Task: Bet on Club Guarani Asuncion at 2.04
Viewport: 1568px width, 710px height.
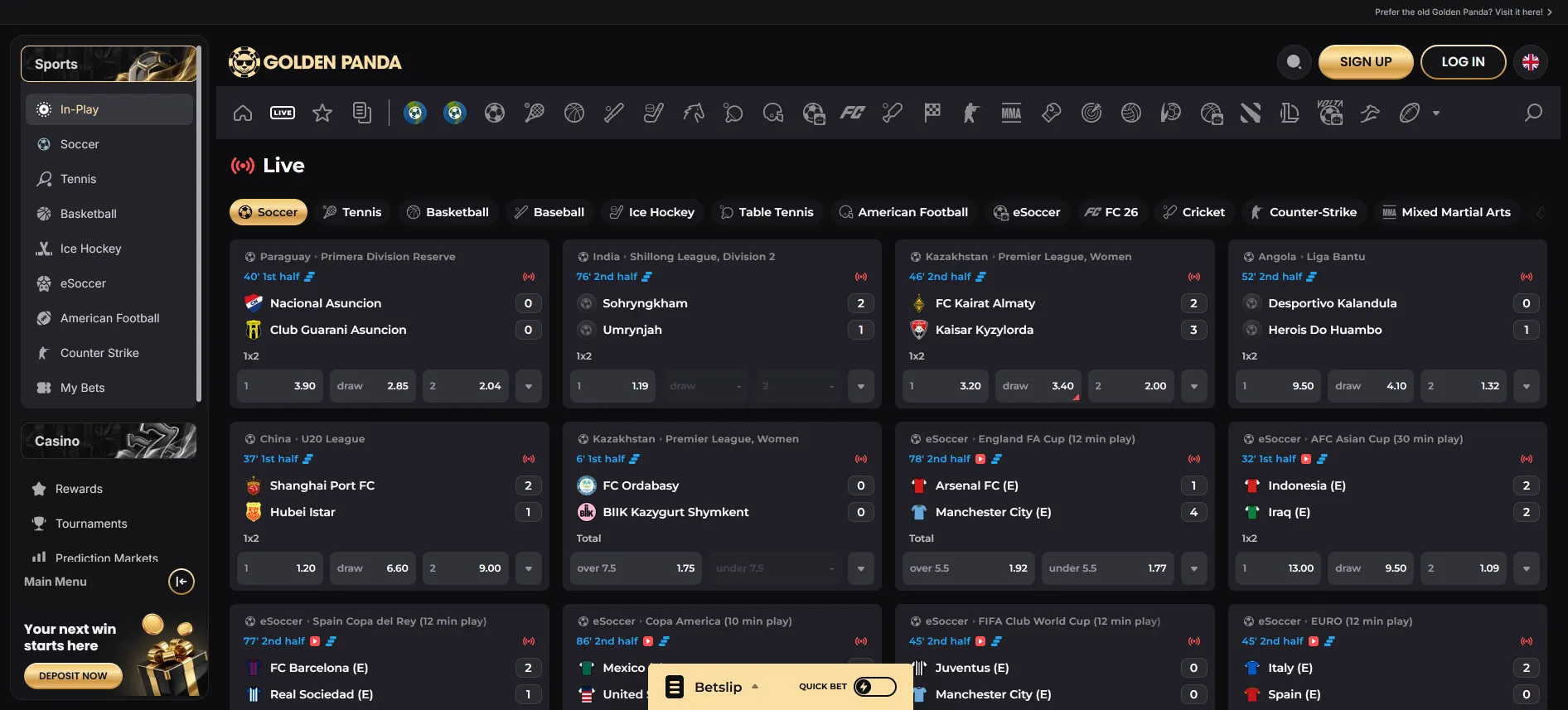Action: 466,386
